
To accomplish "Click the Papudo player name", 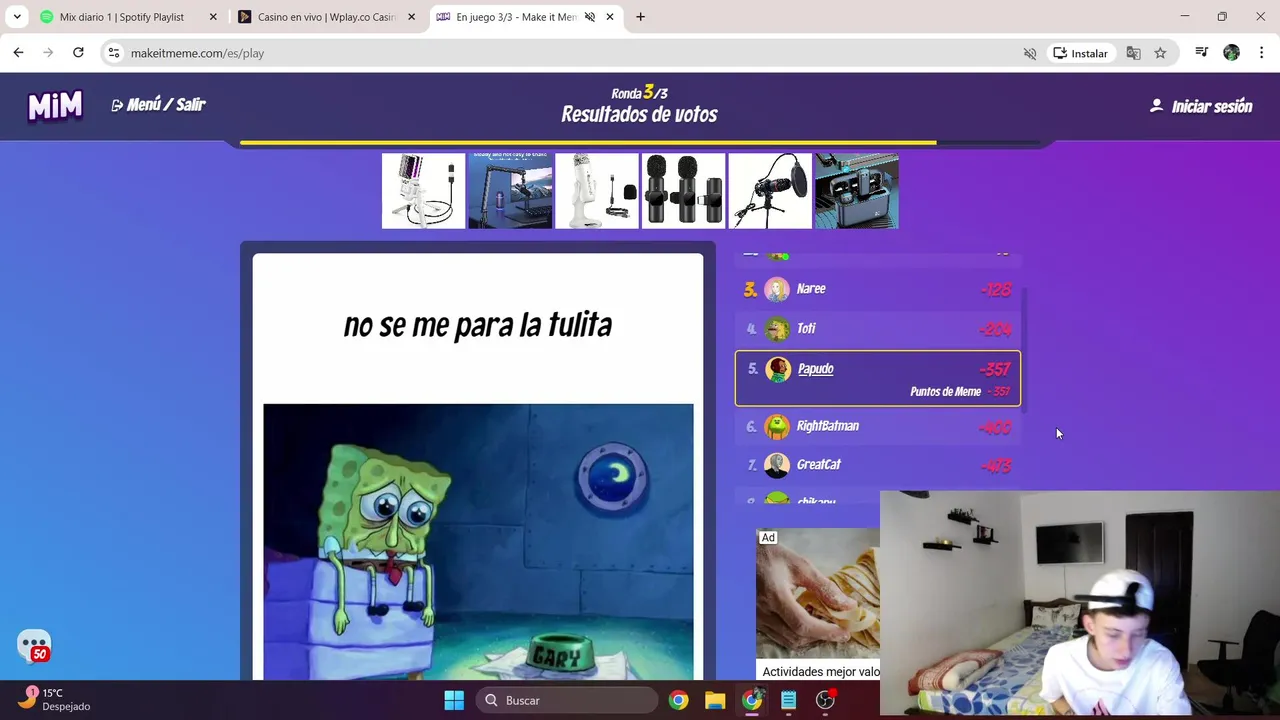I will (815, 369).
